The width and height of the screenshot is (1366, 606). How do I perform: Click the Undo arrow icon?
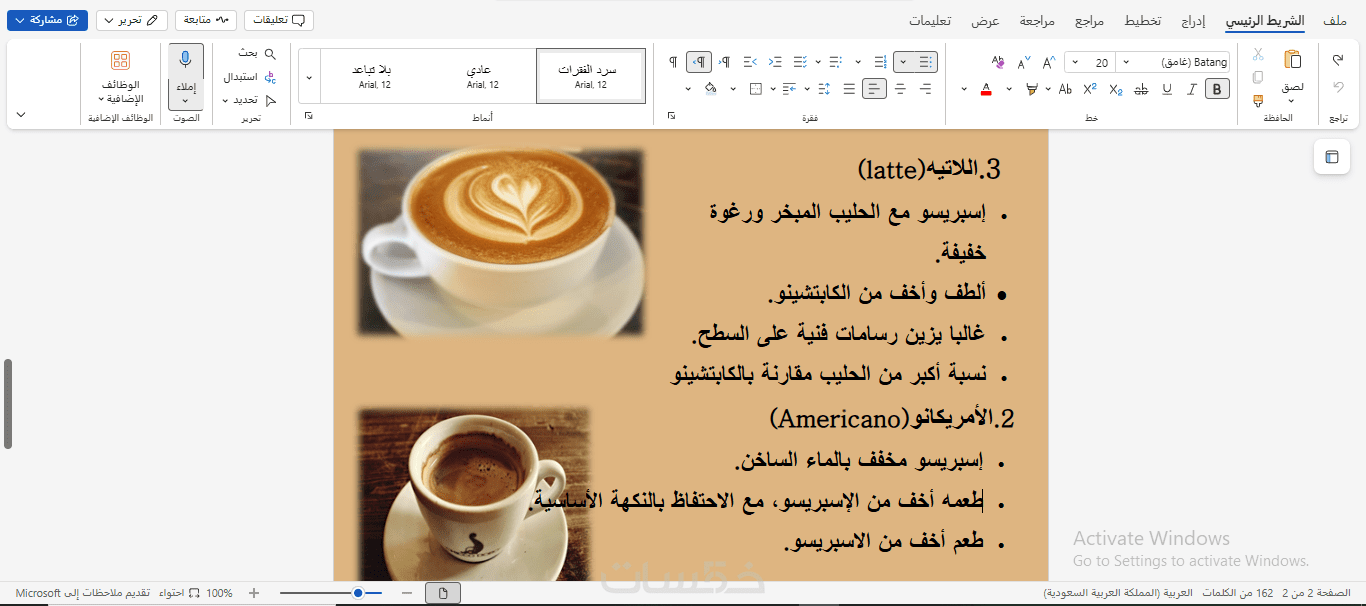(1338, 60)
